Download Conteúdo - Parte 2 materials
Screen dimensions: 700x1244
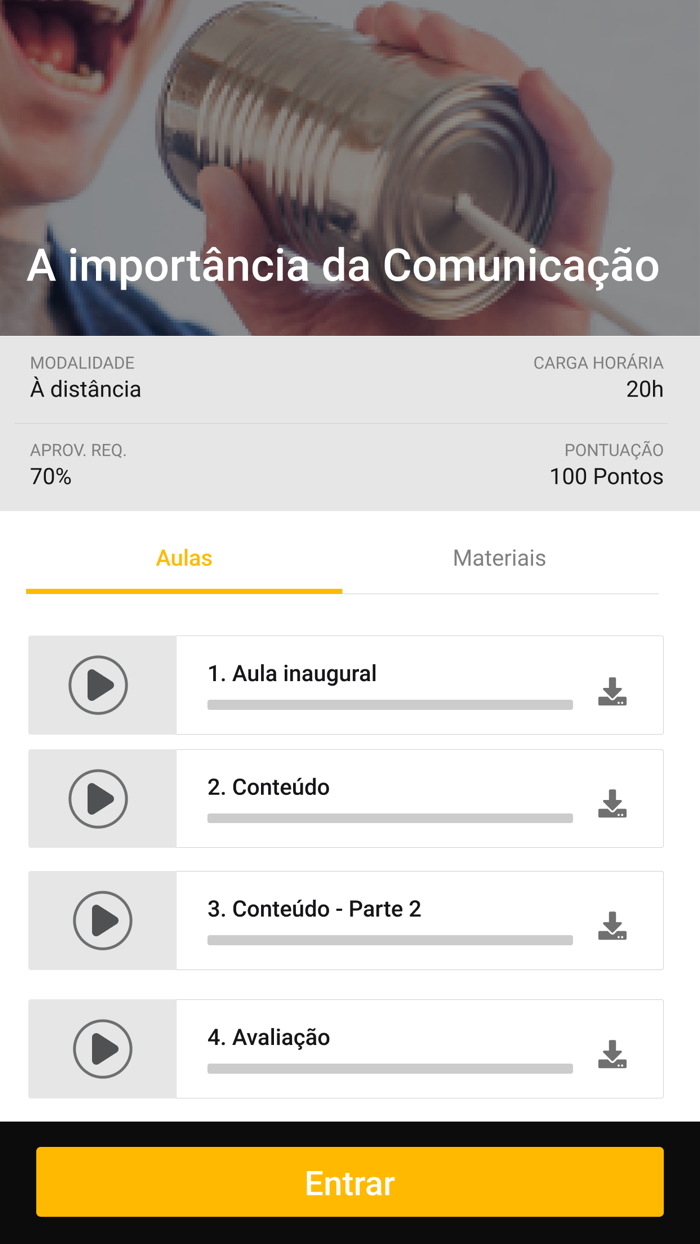click(613, 923)
